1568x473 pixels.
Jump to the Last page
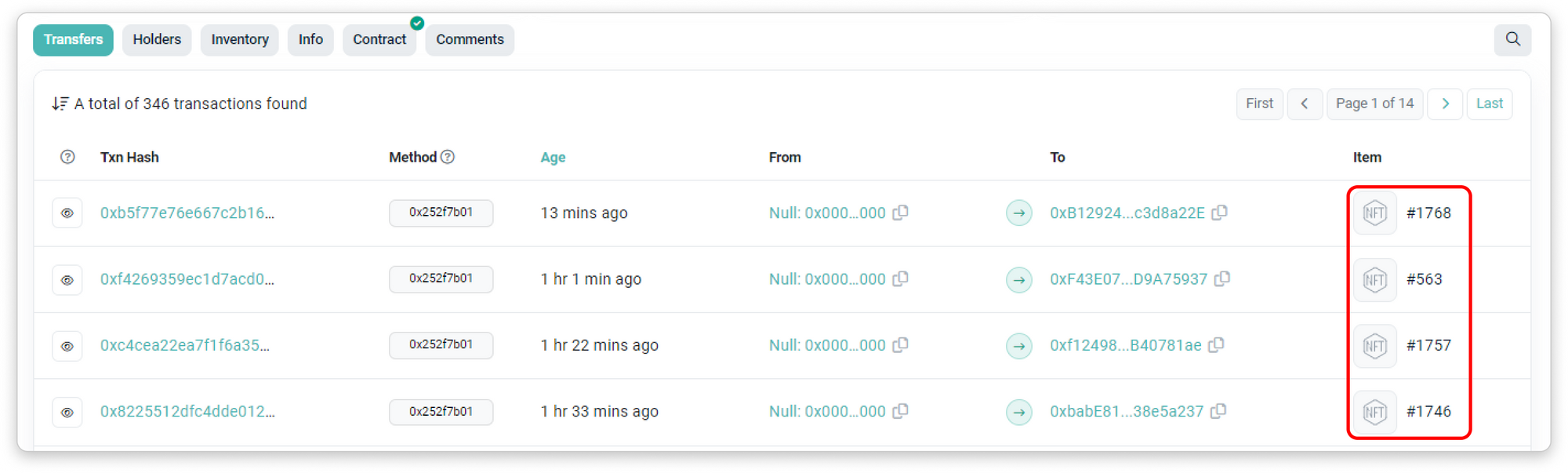pyautogui.click(x=1489, y=104)
